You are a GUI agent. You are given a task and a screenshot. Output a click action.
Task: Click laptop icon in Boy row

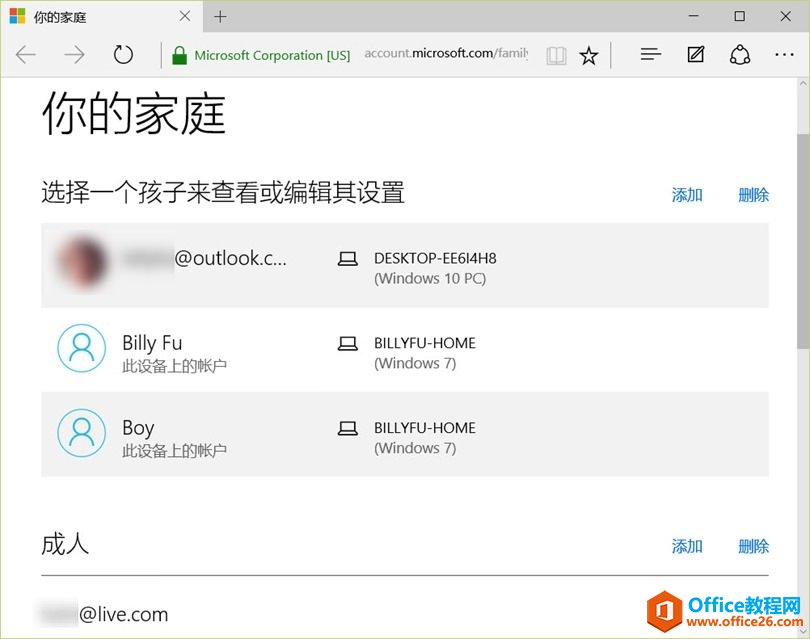coord(348,428)
